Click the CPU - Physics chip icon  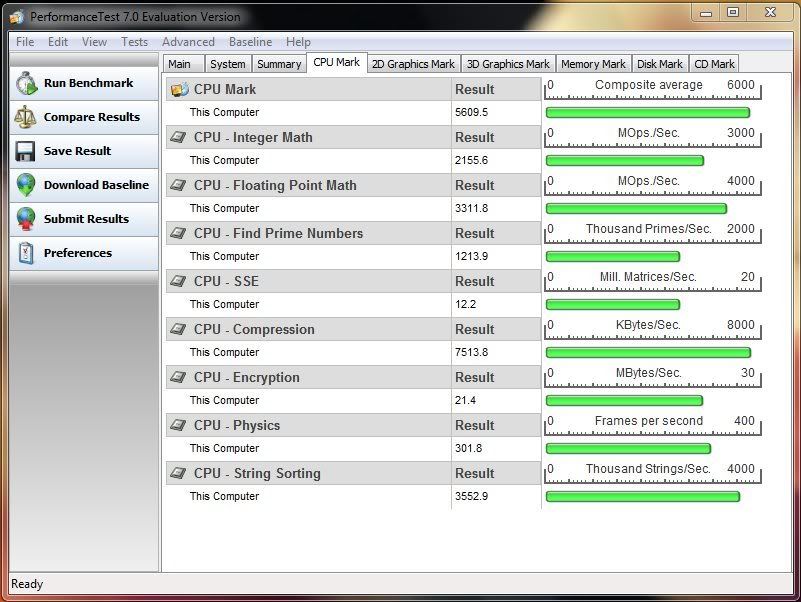coord(179,425)
